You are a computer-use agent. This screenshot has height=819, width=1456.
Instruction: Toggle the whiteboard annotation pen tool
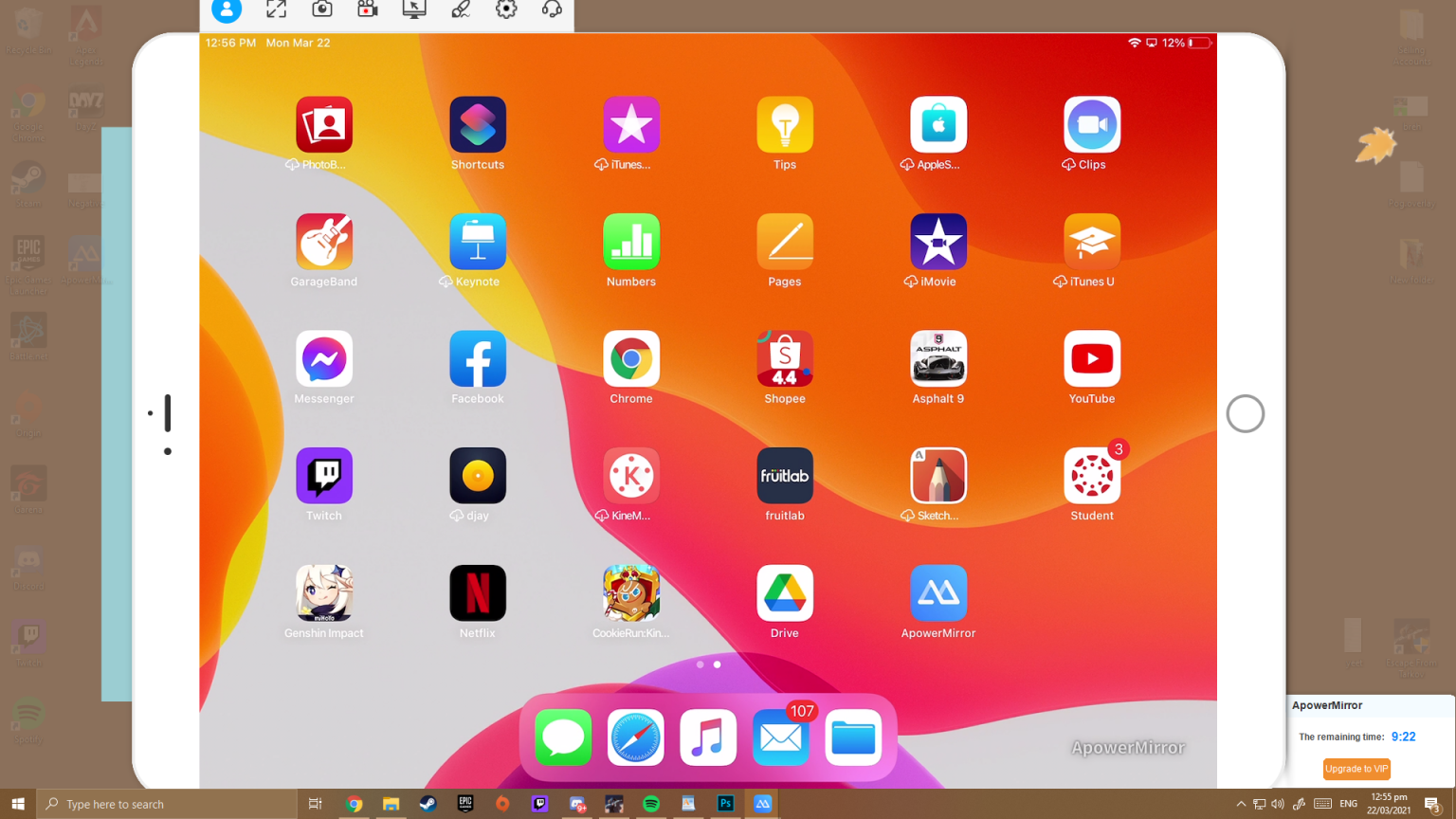tap(461, 9)
